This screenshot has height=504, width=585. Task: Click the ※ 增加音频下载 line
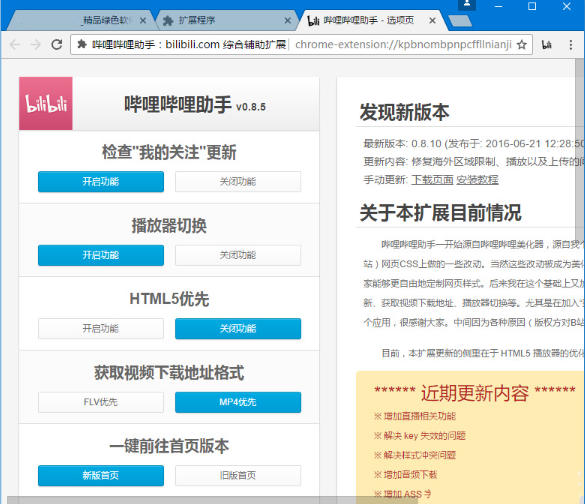(x=406, y=474)
